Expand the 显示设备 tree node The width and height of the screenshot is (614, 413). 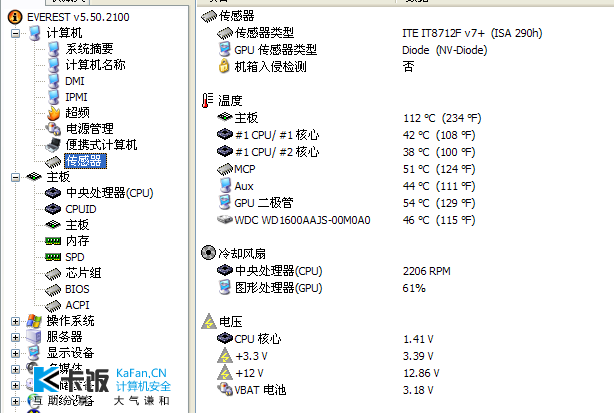(x=15, y=353)
